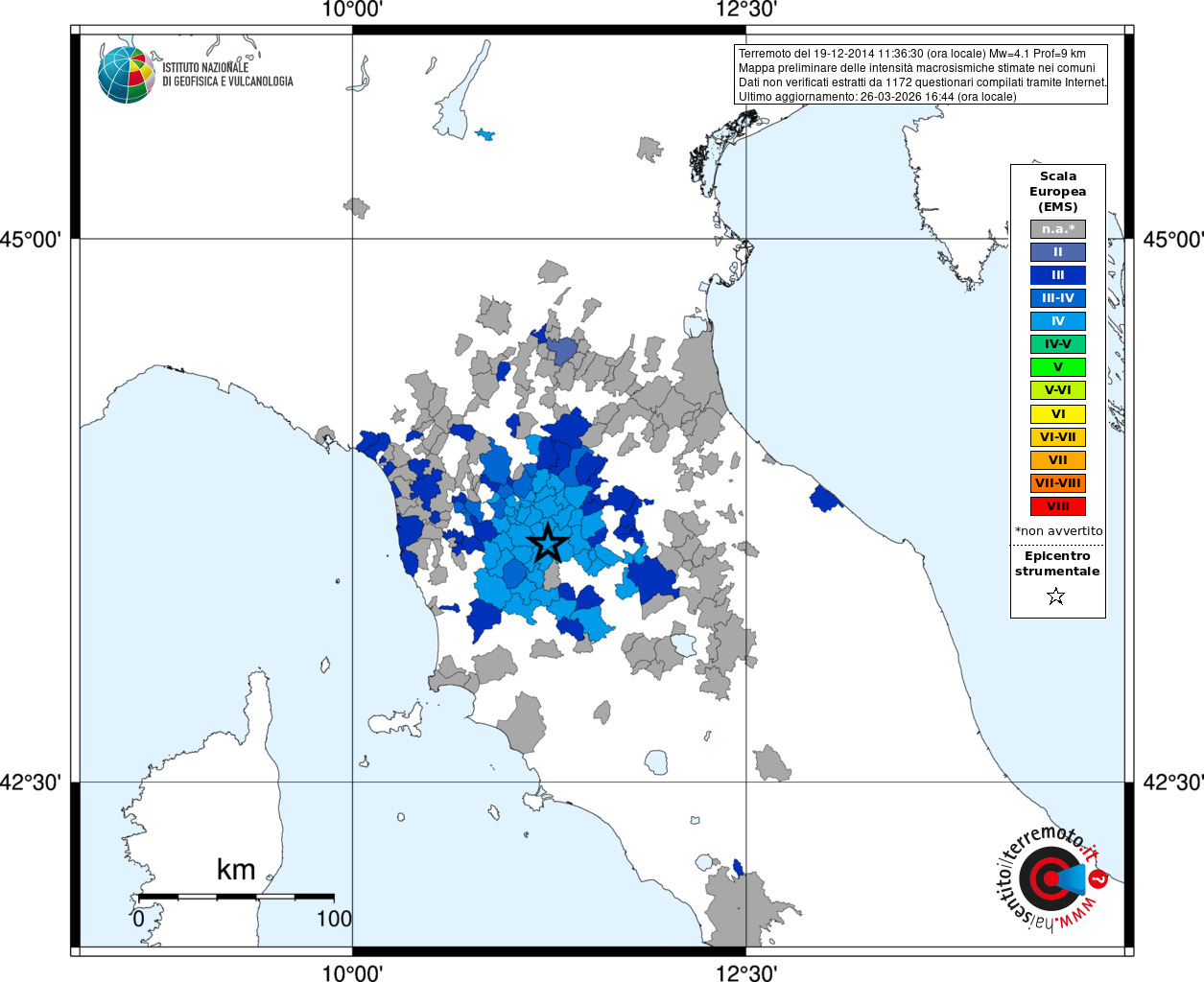Click the top 10°00' longitude label

(352, 11)
